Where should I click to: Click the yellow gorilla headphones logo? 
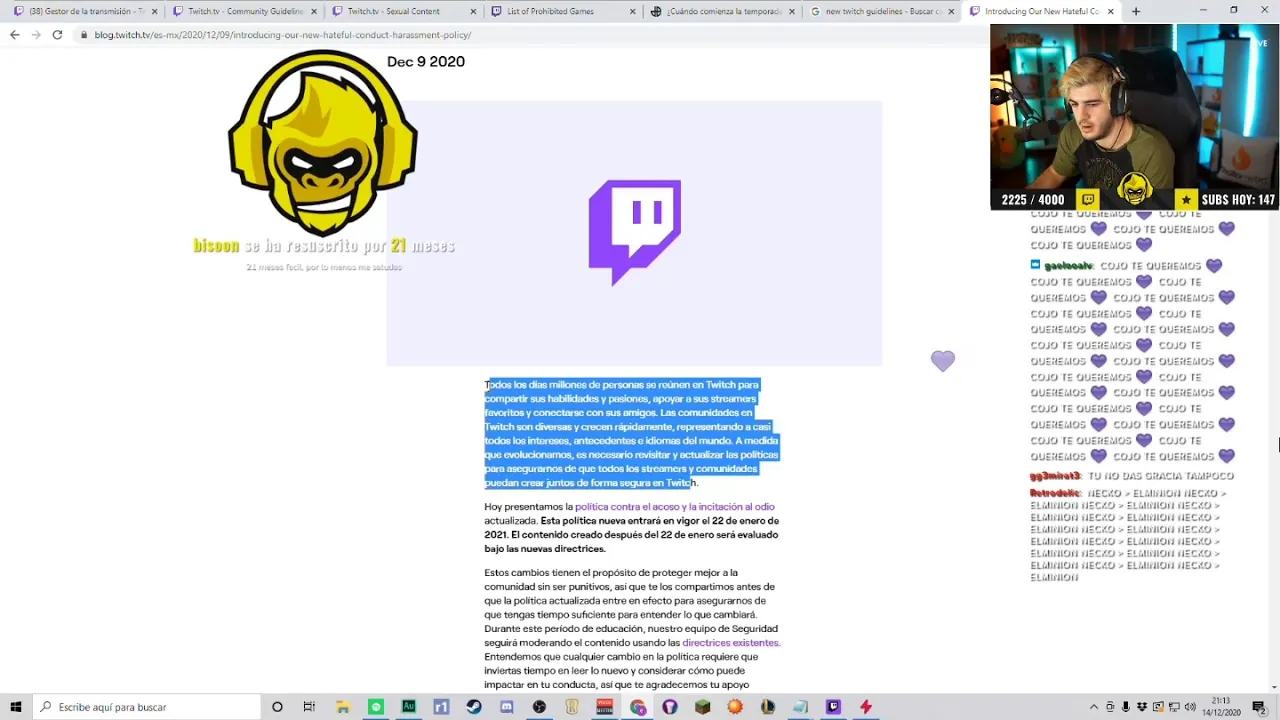coord(322,143)
